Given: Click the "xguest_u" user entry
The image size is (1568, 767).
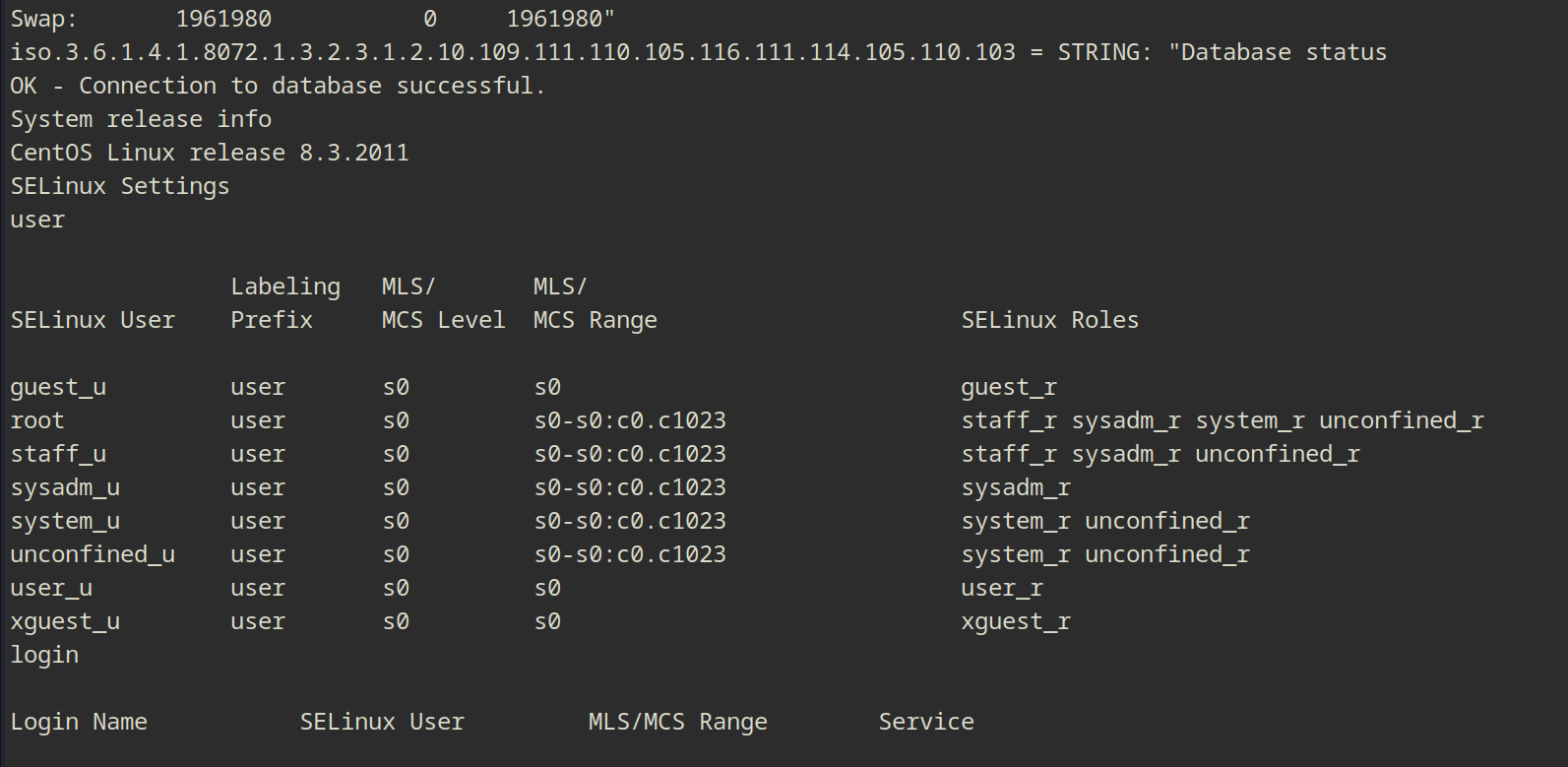Looking at the screenshot, I should [65, 621].
